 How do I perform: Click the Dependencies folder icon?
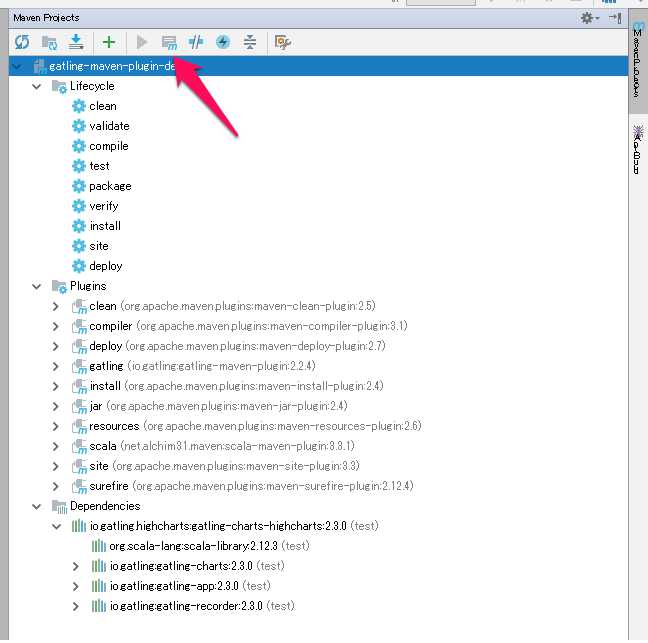59,507
